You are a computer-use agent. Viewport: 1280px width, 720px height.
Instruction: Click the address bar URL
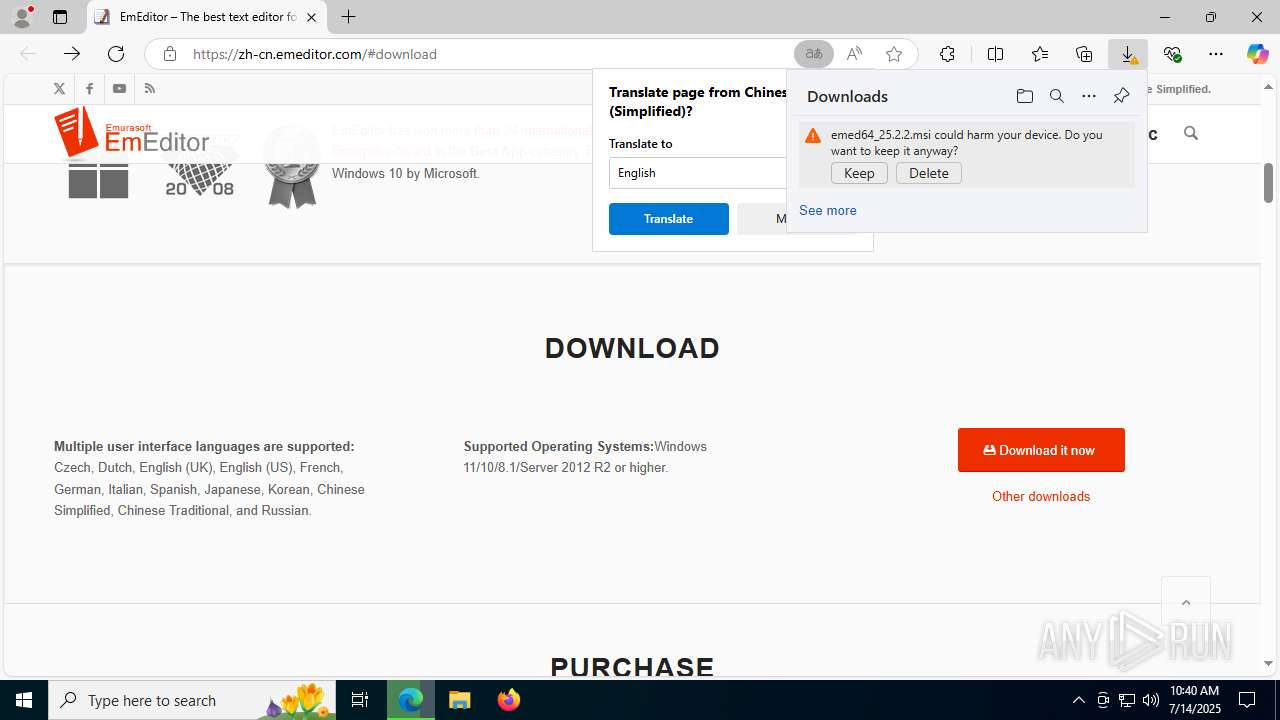click(314, 54)
